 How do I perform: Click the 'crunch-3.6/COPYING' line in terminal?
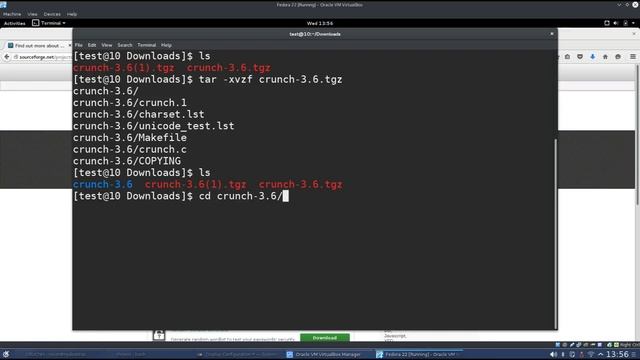point(127,161)
